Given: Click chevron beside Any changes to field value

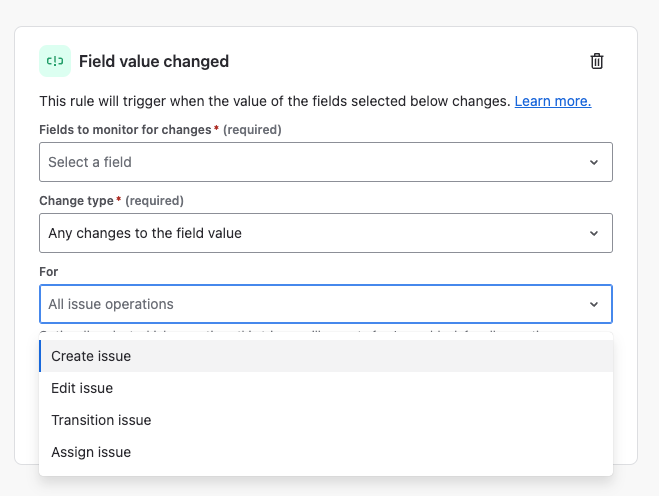Looking at the screenshot, I should coord(593,233).
